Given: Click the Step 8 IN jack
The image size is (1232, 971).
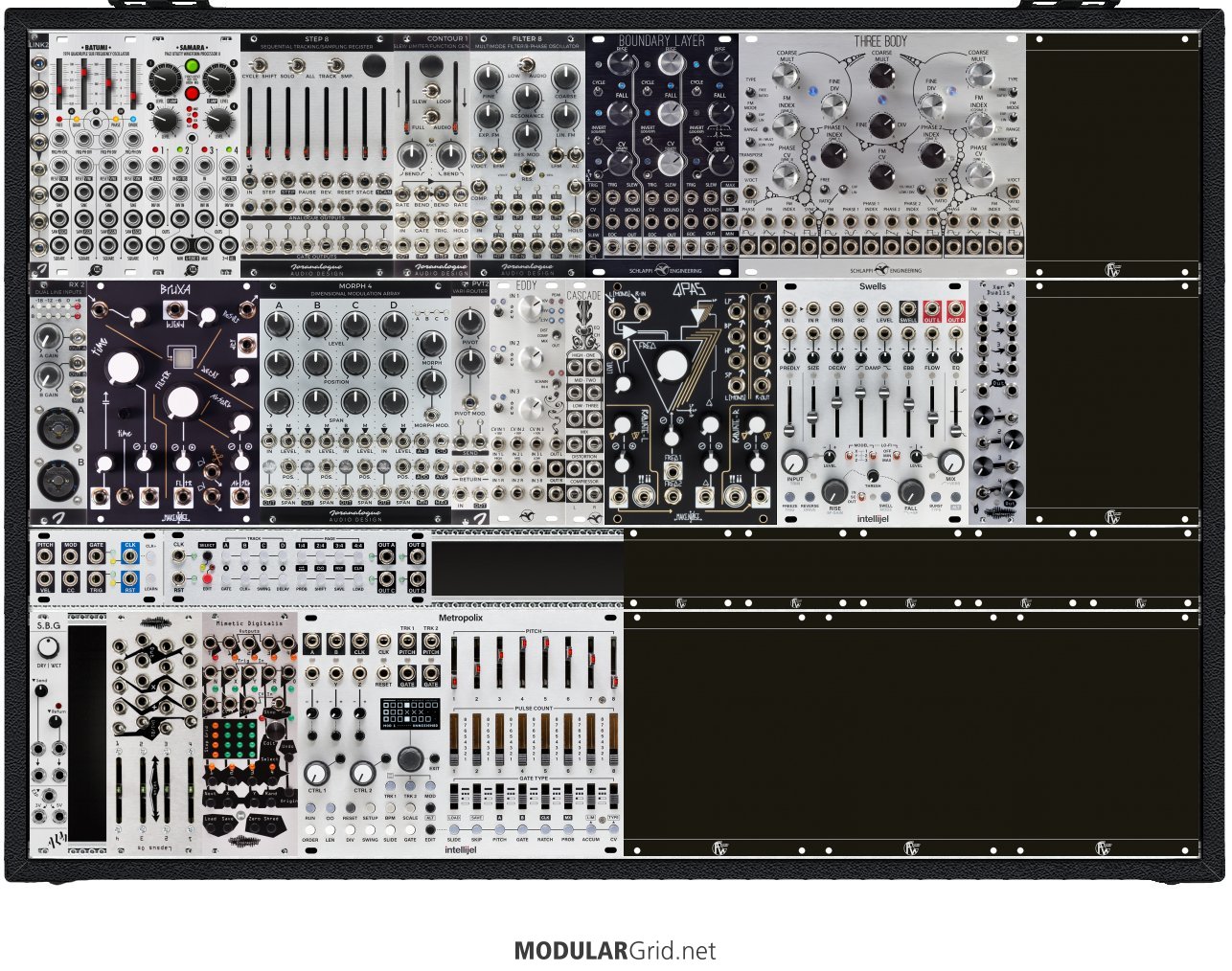Looking at the screenshot, I should 250,179.
